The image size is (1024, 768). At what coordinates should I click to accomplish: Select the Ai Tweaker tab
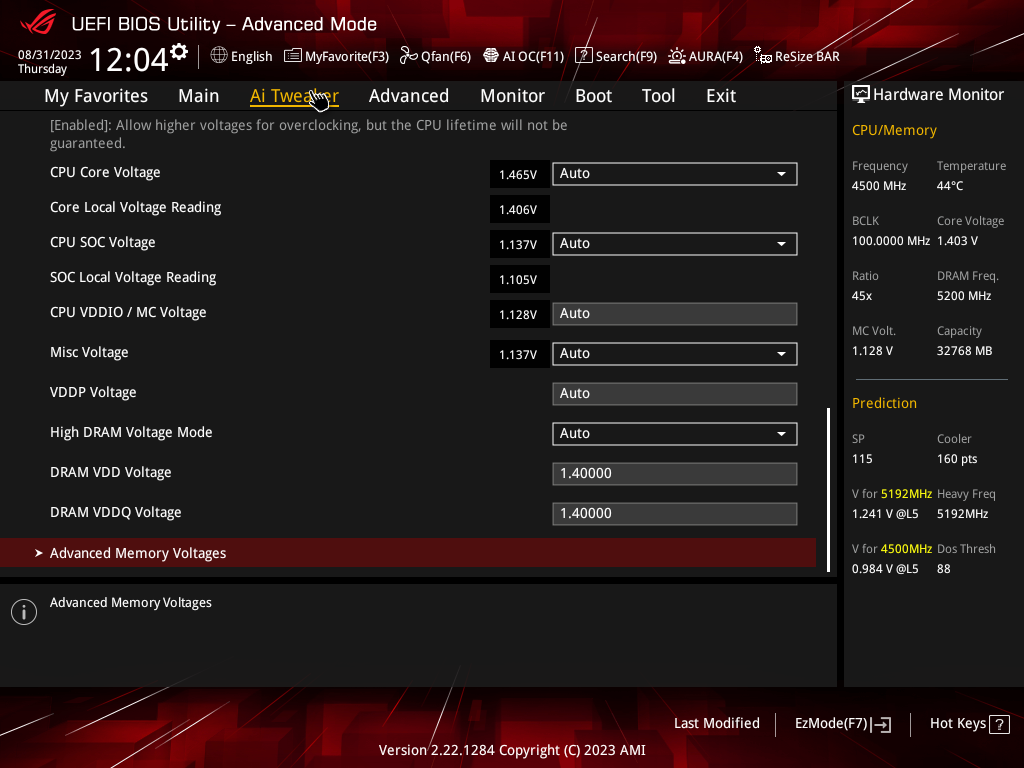(x=294, y=95)
